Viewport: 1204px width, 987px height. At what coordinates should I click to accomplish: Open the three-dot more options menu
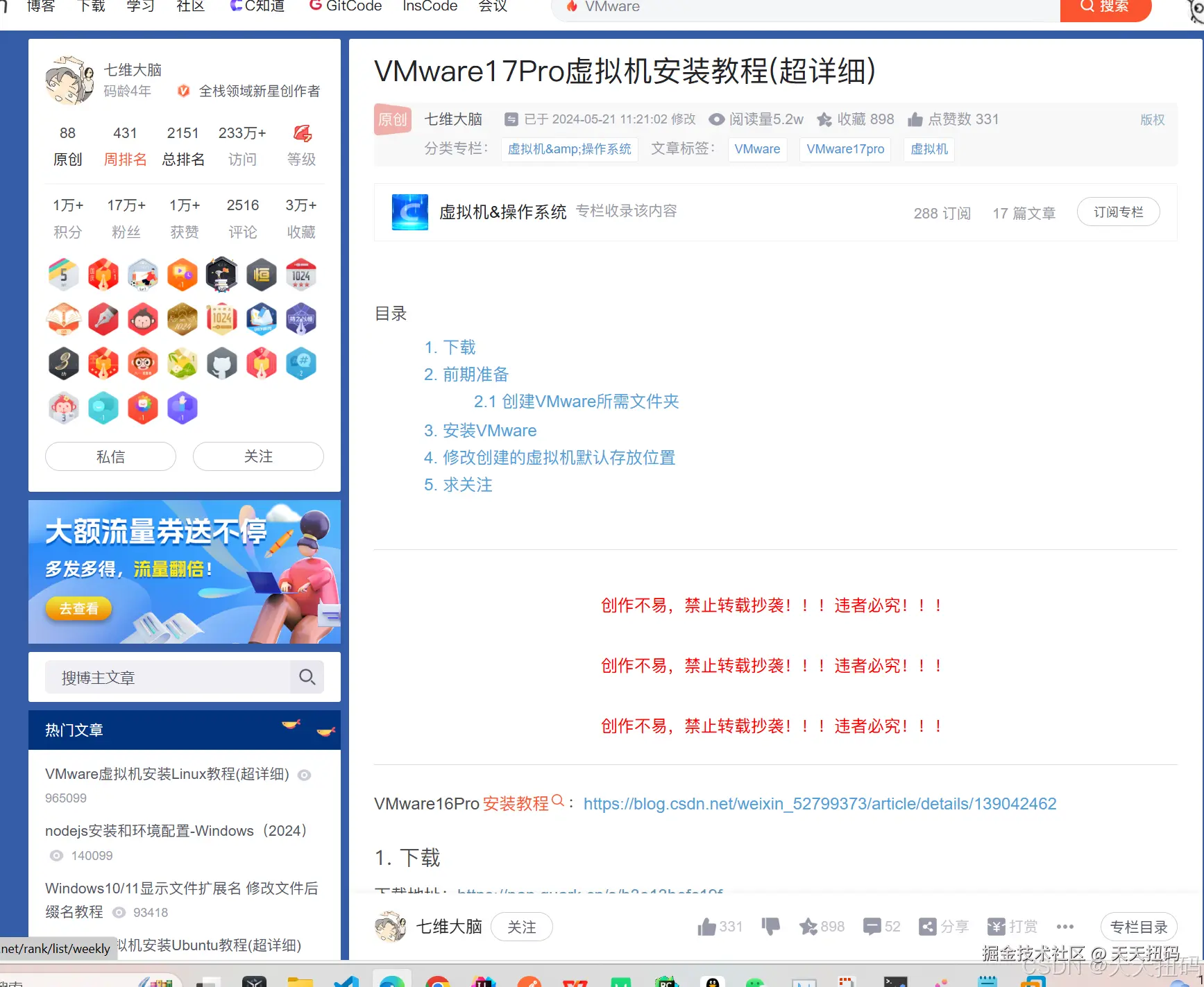point(1065,927)
